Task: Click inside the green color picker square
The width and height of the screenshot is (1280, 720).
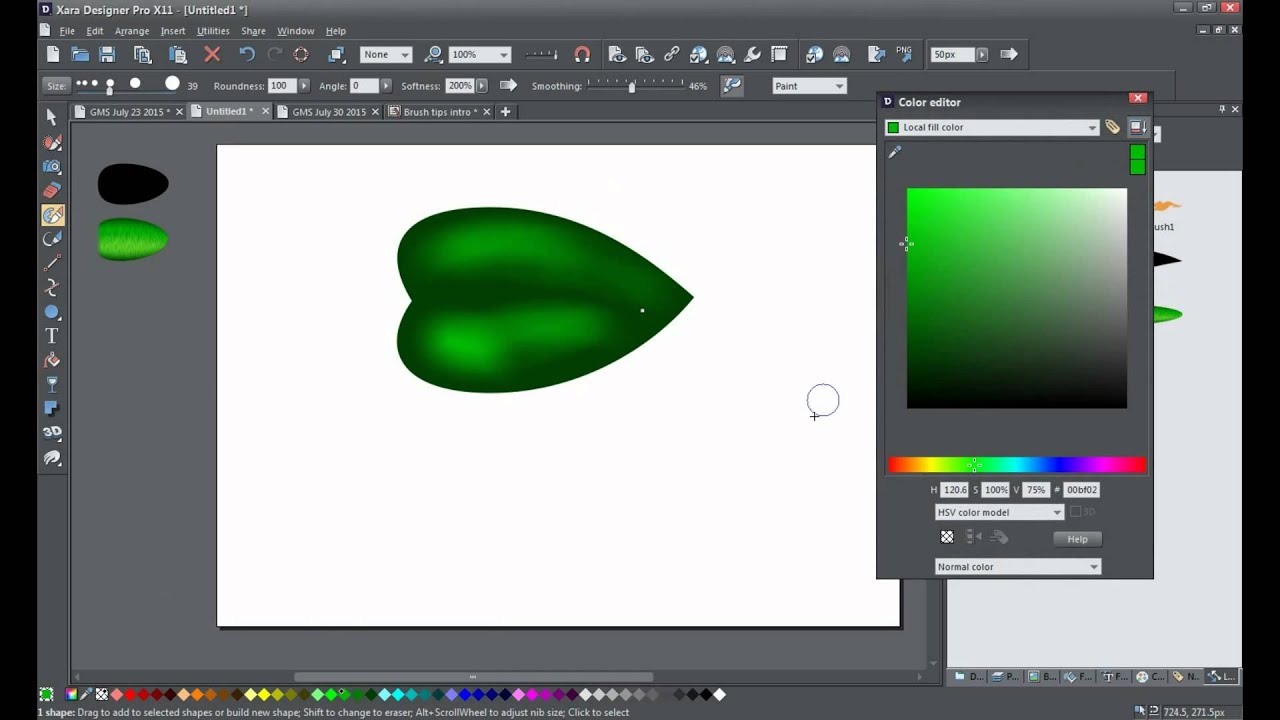Action: tap(1017, 298)
